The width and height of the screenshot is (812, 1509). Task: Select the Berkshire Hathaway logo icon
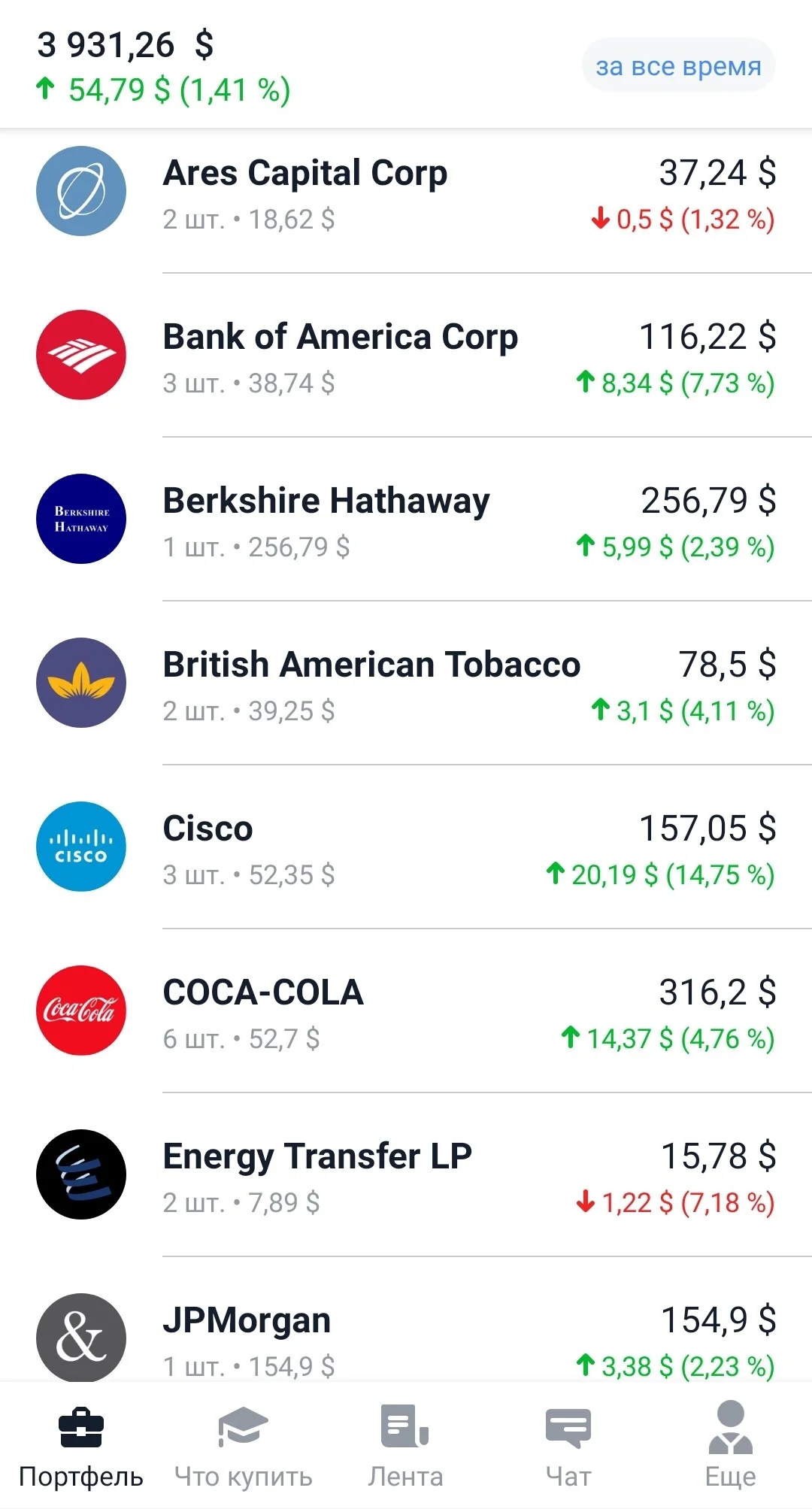coord(81,519)
